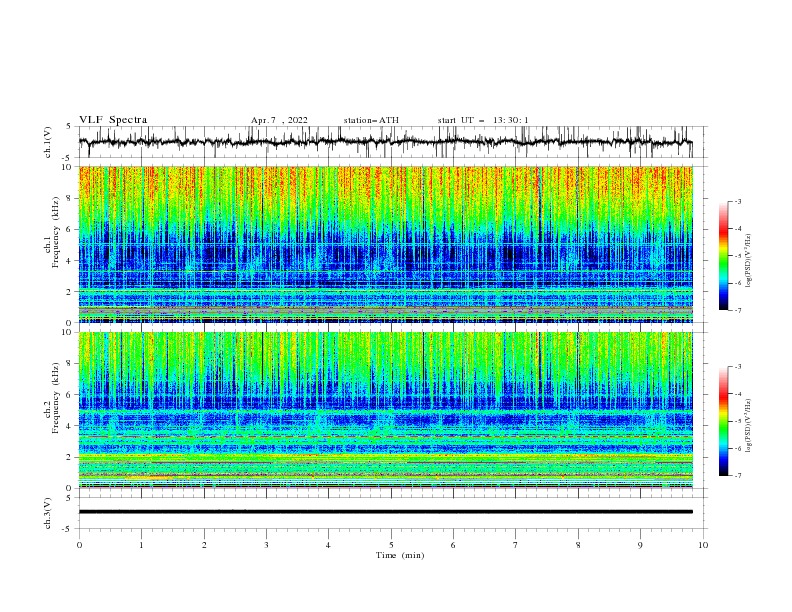This screenshot has height=612, width=792.
Task: Click time axis tick label "8"
Action: [578, 545]
